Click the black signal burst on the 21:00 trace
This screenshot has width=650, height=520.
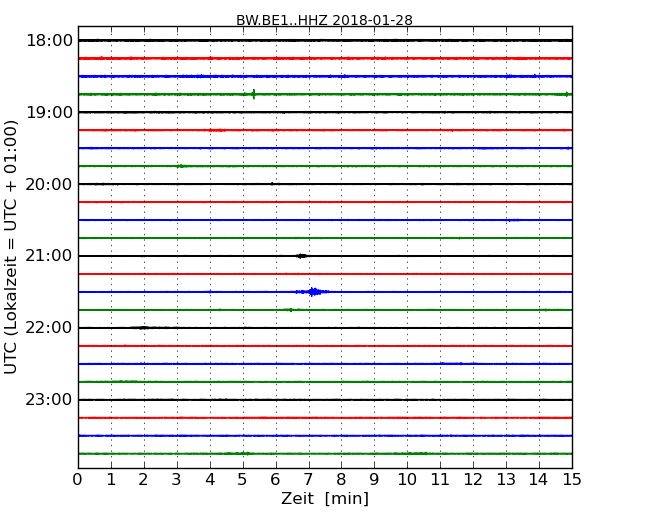(302, 256)
